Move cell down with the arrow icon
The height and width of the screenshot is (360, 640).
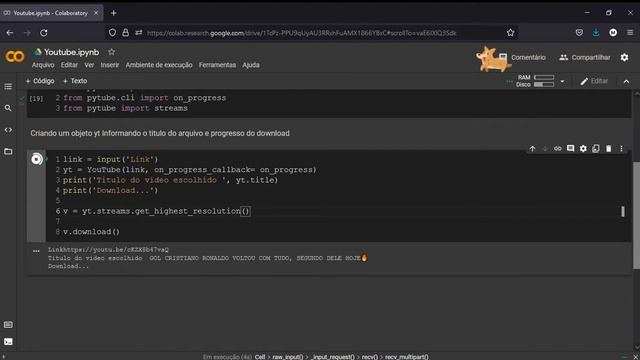tap(545, 149)
